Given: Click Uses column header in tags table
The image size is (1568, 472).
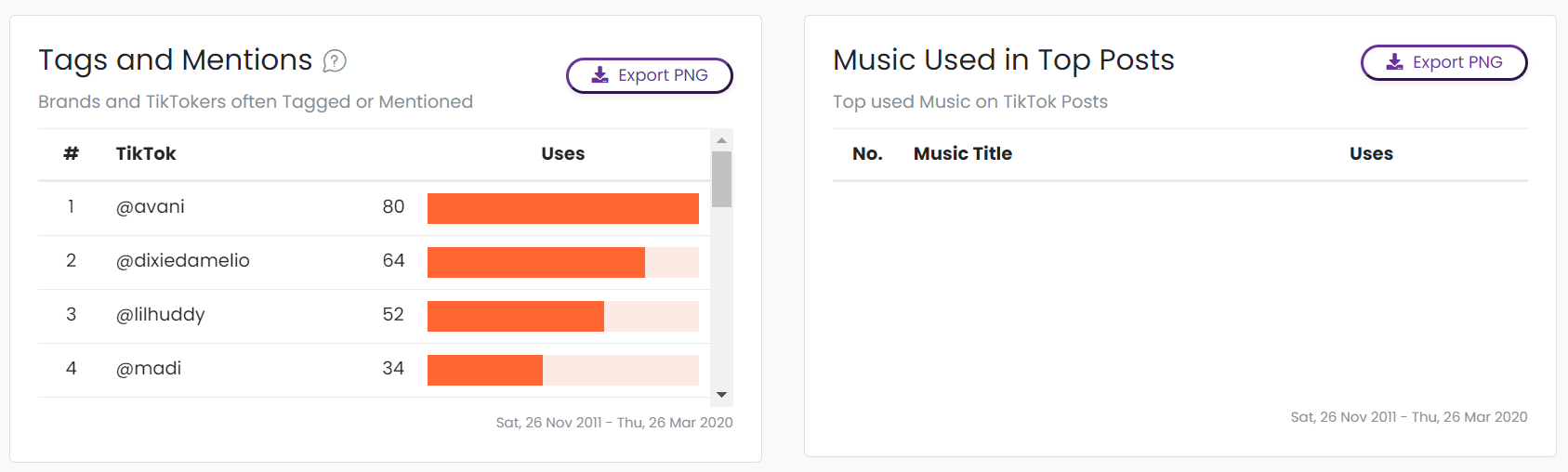Looking at the screenshot, I should coord(563,154).
